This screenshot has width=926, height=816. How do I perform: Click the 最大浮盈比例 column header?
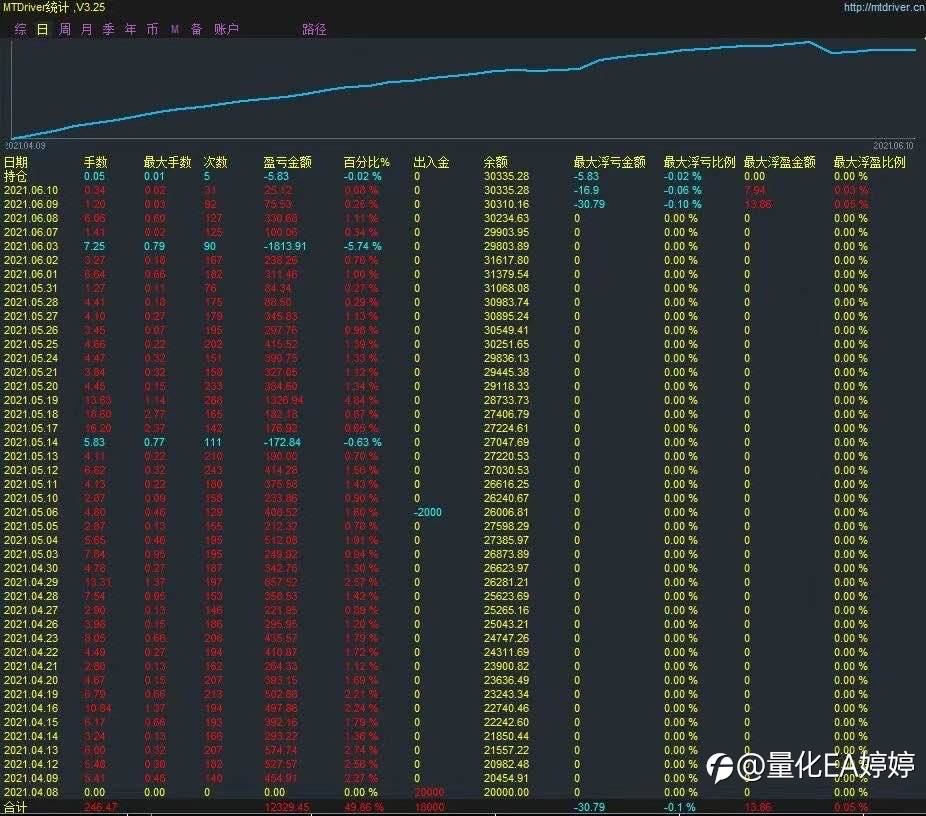tap(869, 162)
